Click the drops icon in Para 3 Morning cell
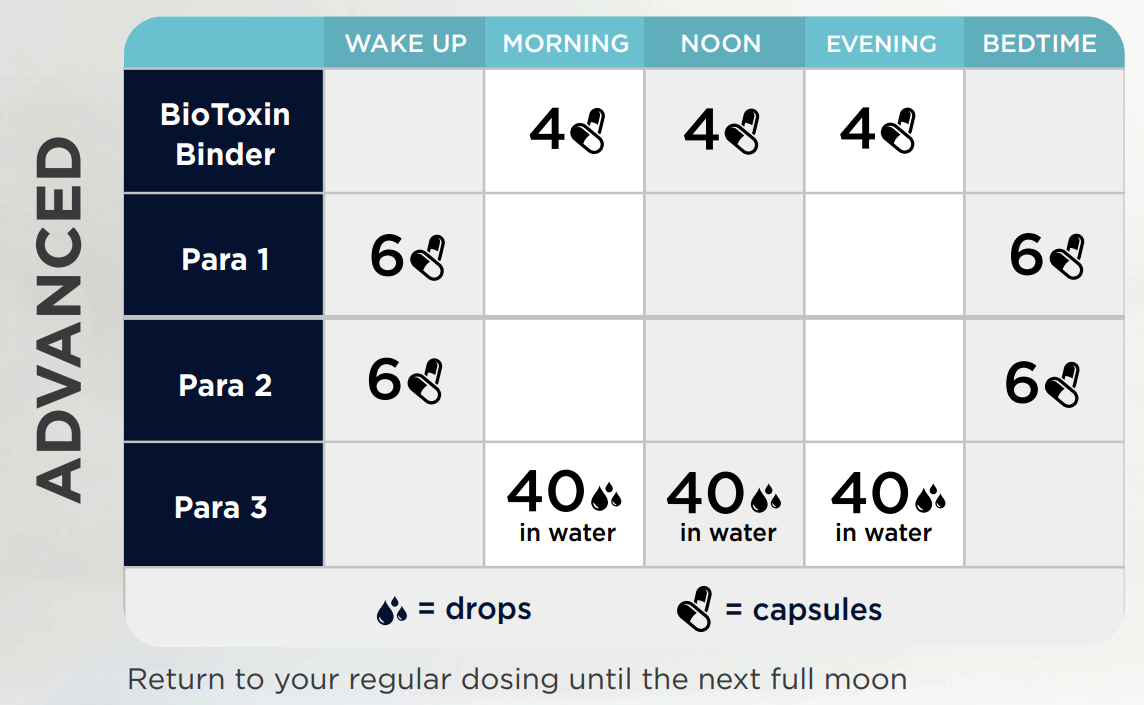Viewport: 1144px width, 705px height. (x=605, y=497)
